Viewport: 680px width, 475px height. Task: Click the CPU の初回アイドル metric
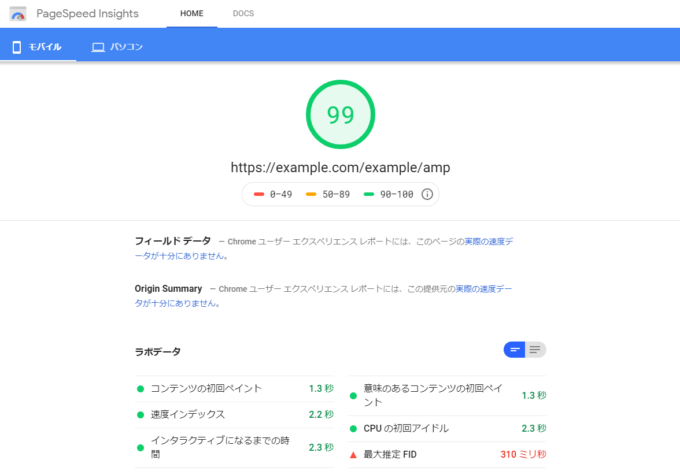(447, 429)
